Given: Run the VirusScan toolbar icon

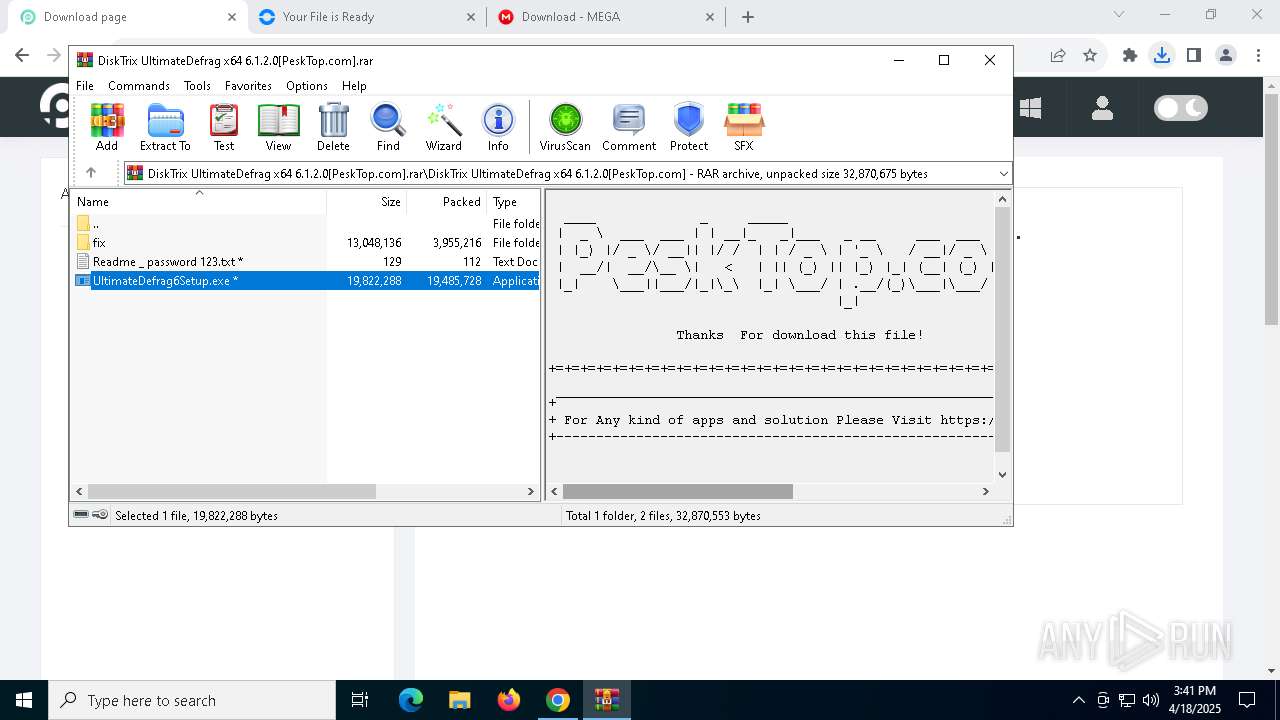Looking at the screenshot, I should (x=565, y=127).
